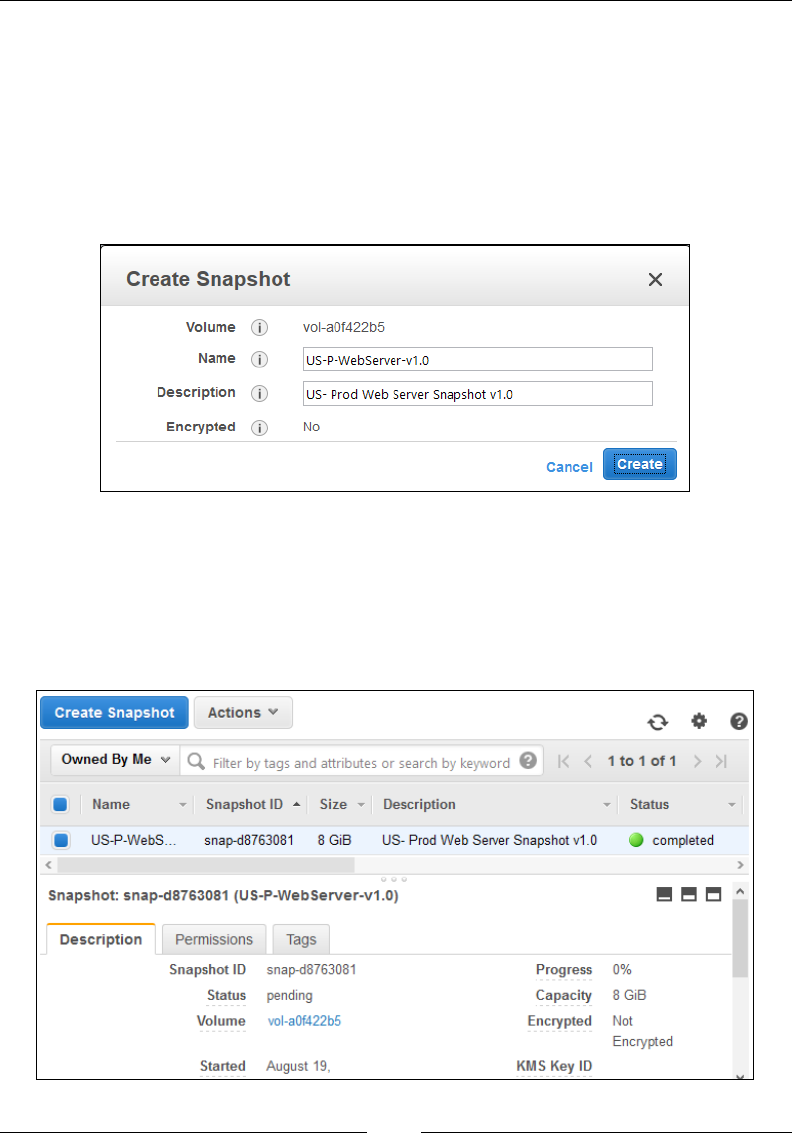
Task: Click the help question mark icon in toolbar
Action: [x=739, y=721]
